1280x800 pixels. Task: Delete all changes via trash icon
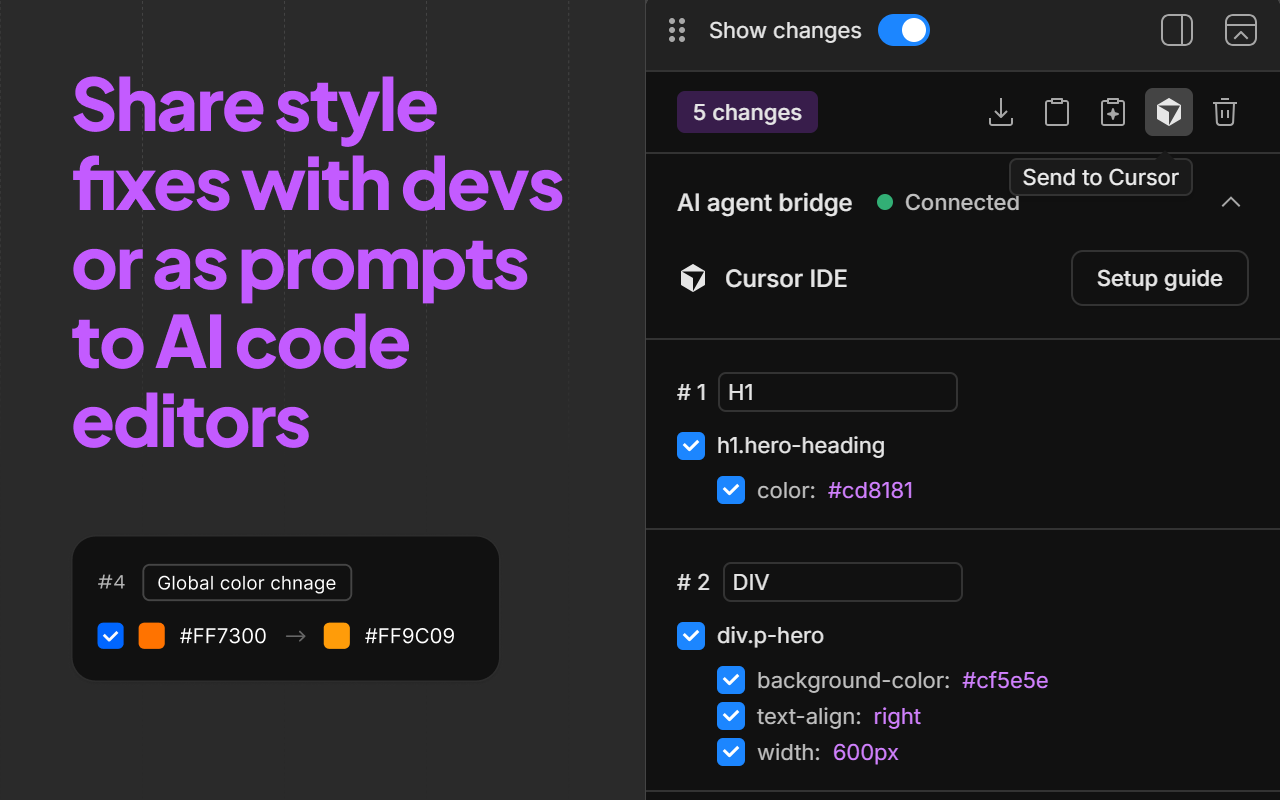pos(1225,112)
